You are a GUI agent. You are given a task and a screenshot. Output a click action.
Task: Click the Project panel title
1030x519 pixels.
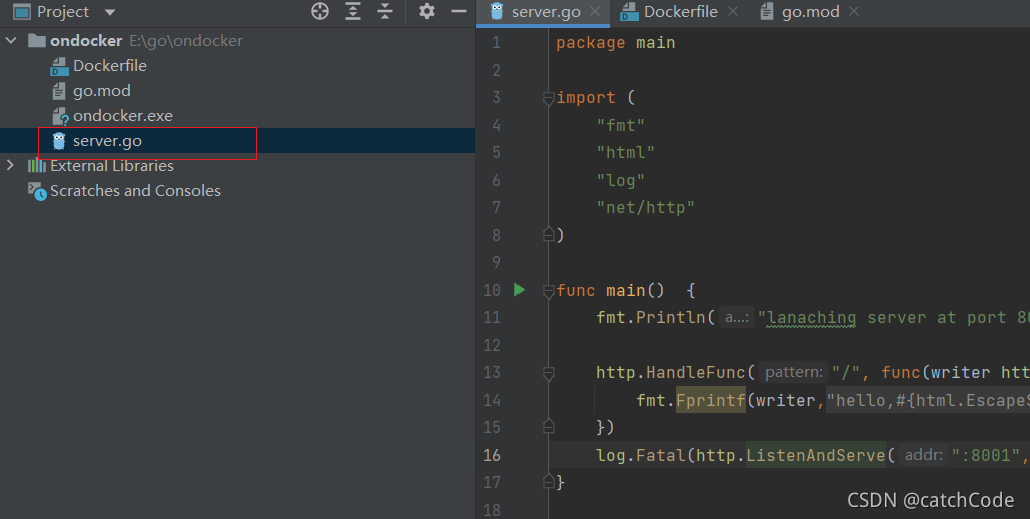[63, 12]
